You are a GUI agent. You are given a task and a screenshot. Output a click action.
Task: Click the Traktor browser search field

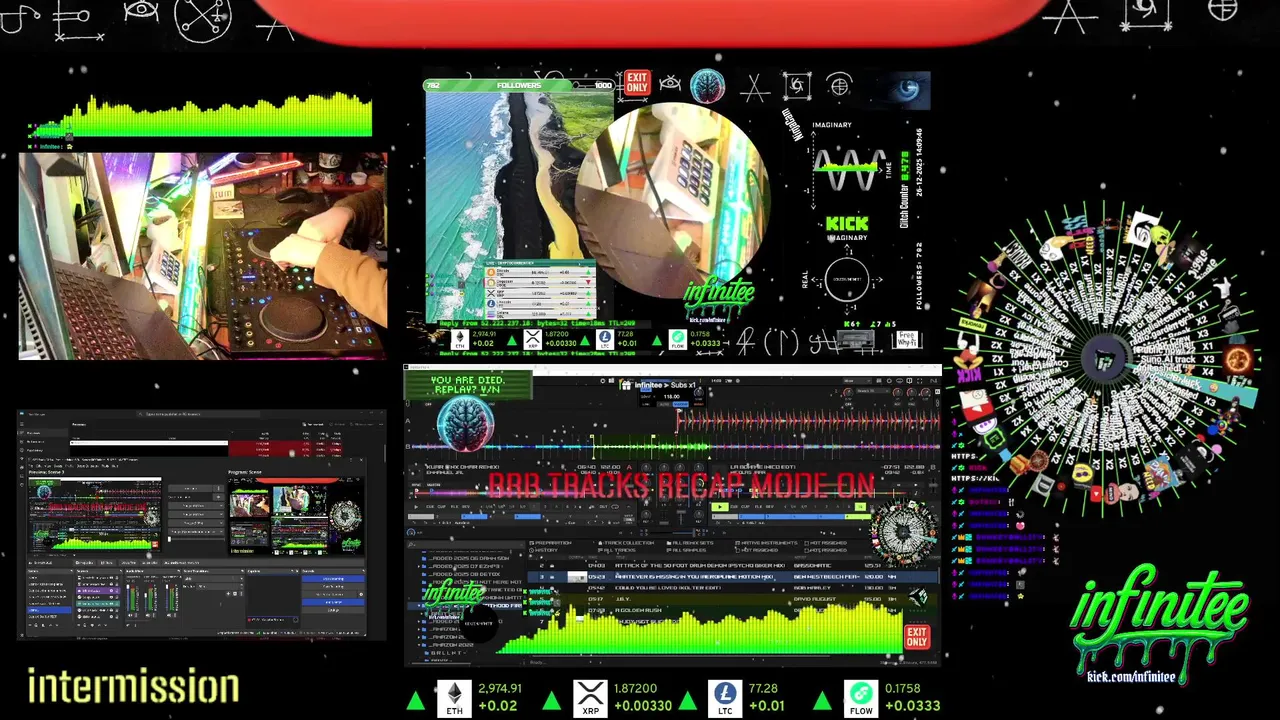click(466, 544)
